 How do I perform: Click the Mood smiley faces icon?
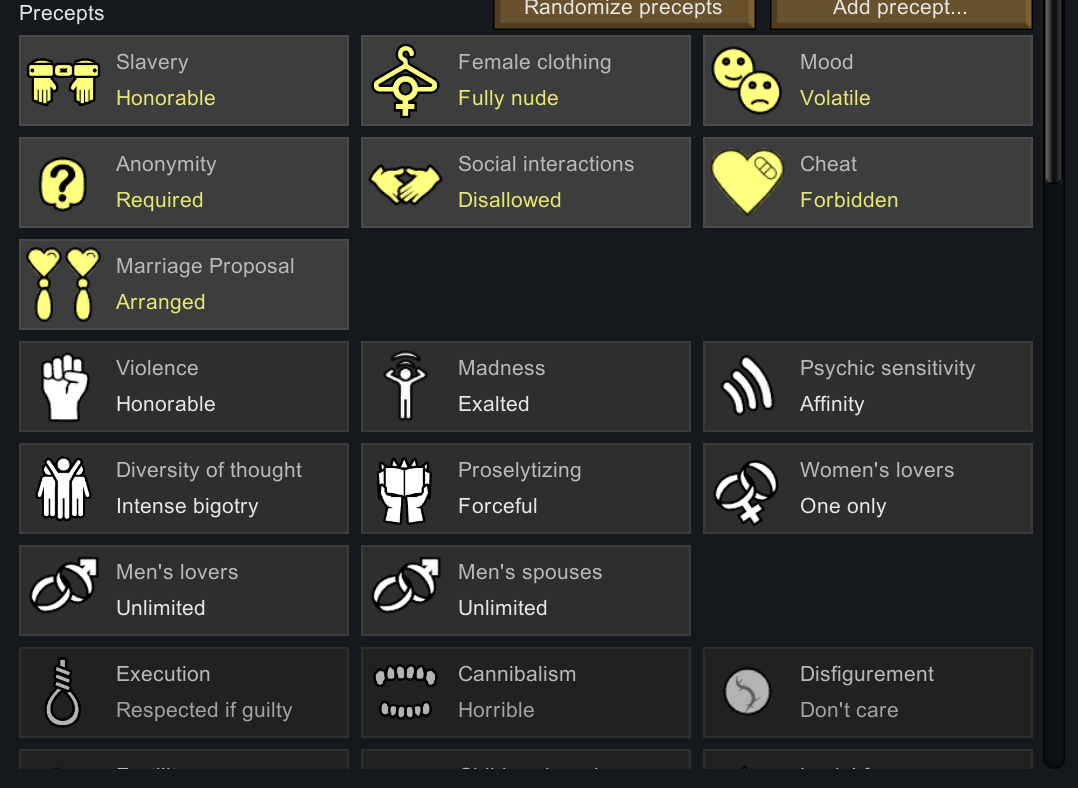tap(746, 81)
